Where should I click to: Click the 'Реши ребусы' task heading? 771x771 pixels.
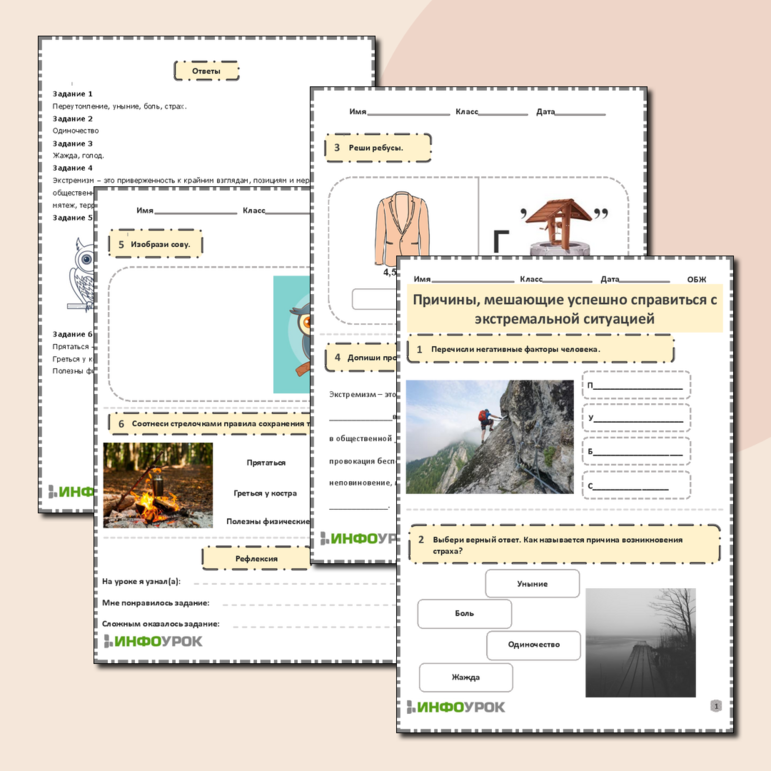coord(378,148)
